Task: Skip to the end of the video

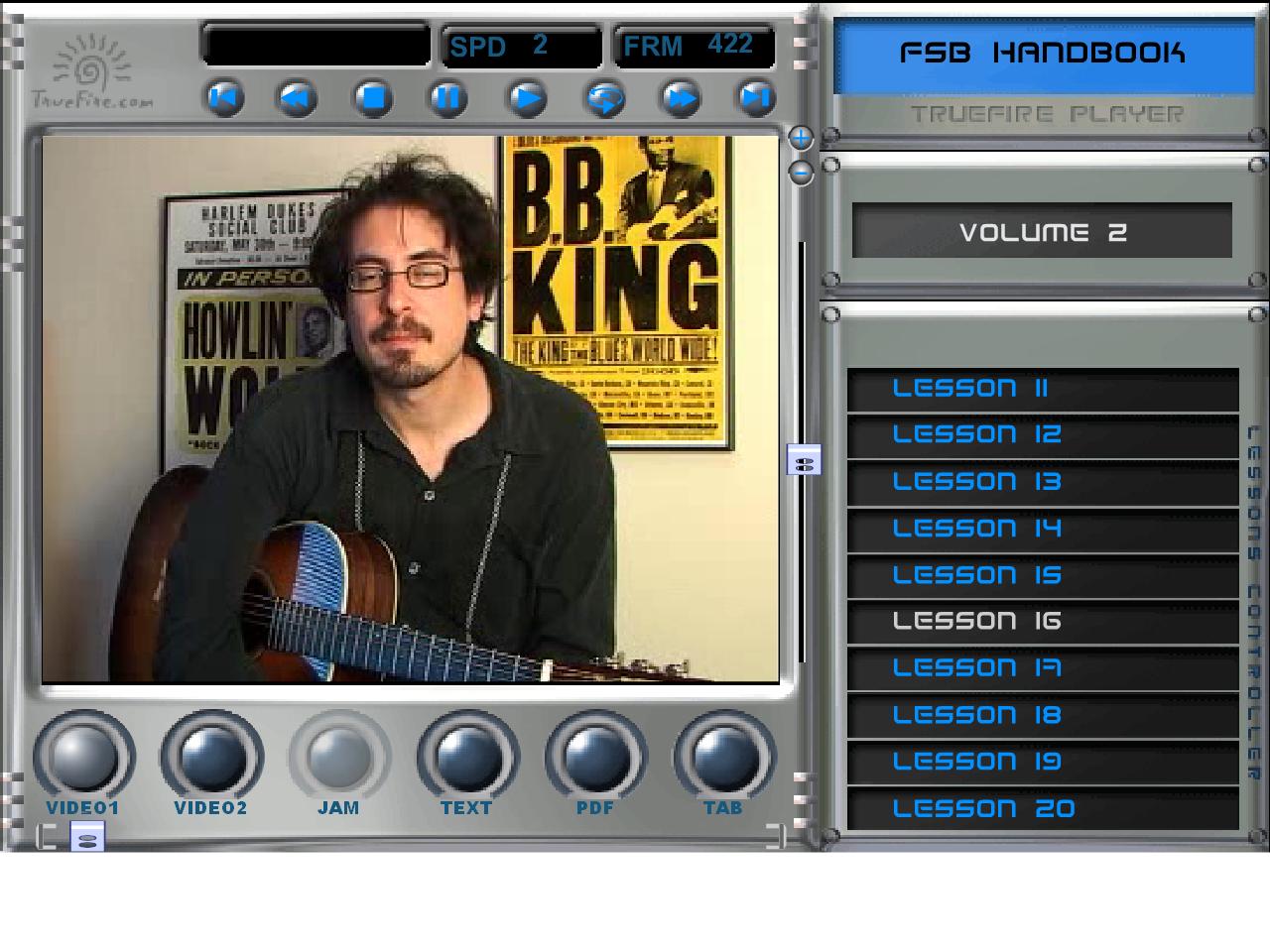Action: pos(755,98)
